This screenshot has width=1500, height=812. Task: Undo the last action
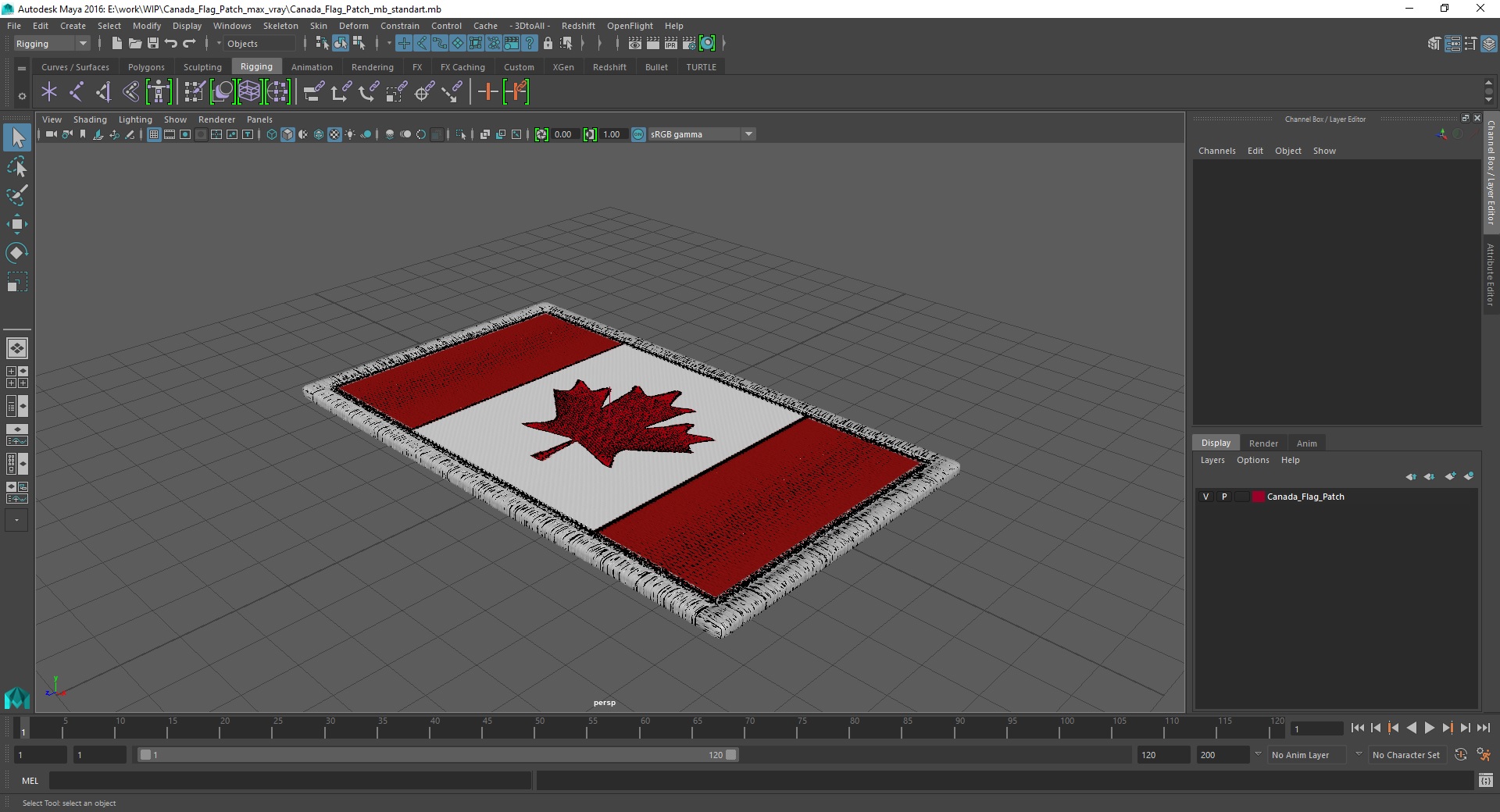click(171, 44)
